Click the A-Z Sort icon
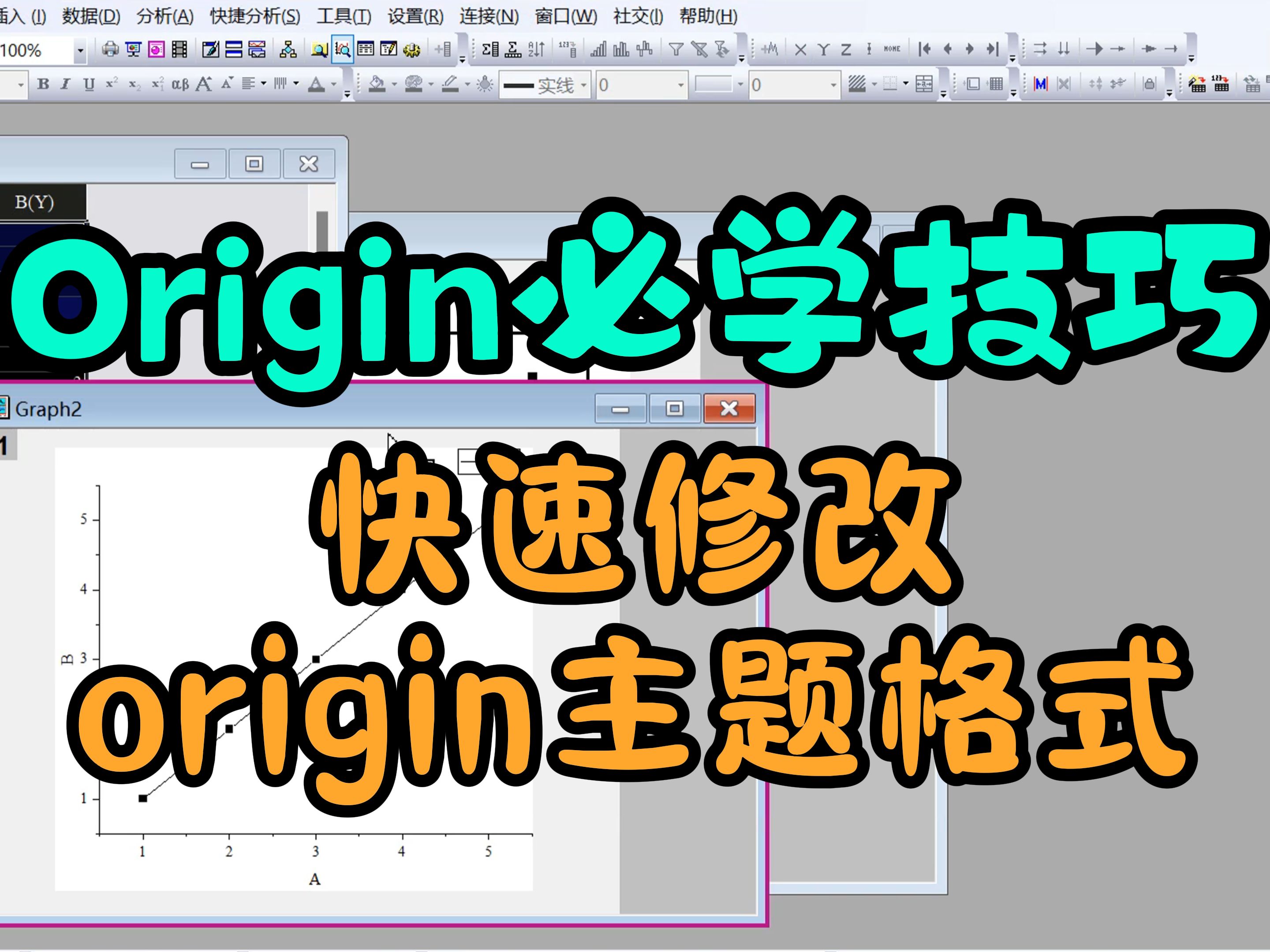This screenshot has height=952, width=1270. click(536, 49)
